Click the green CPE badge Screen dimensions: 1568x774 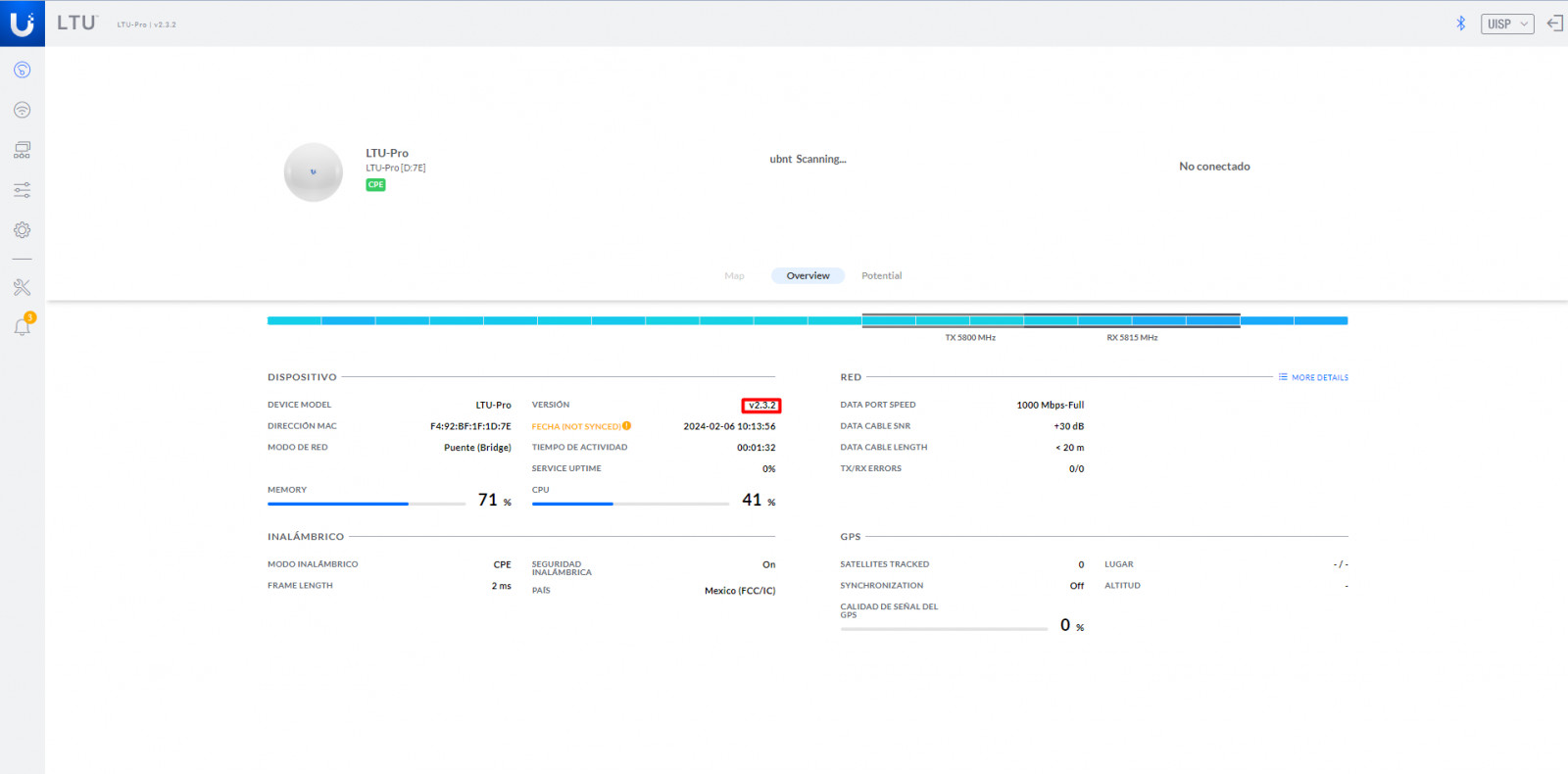(375, 184)
